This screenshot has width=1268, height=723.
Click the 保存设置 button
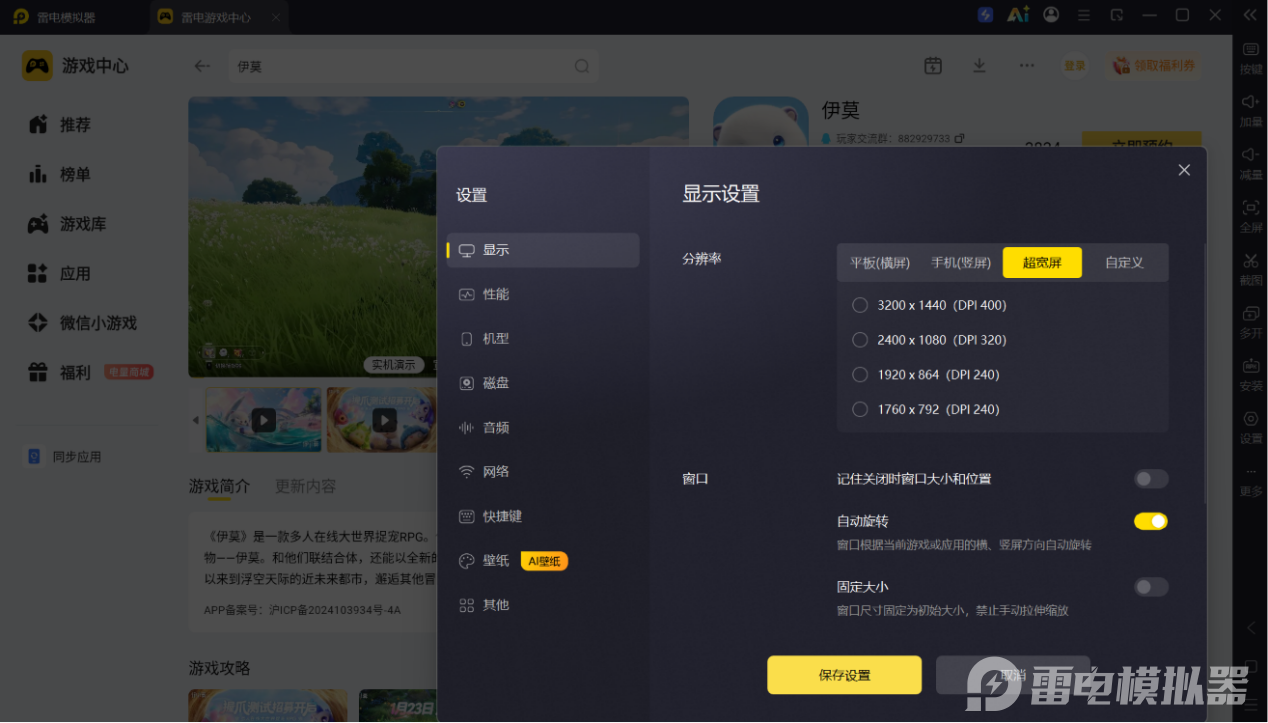pos(844,675)
